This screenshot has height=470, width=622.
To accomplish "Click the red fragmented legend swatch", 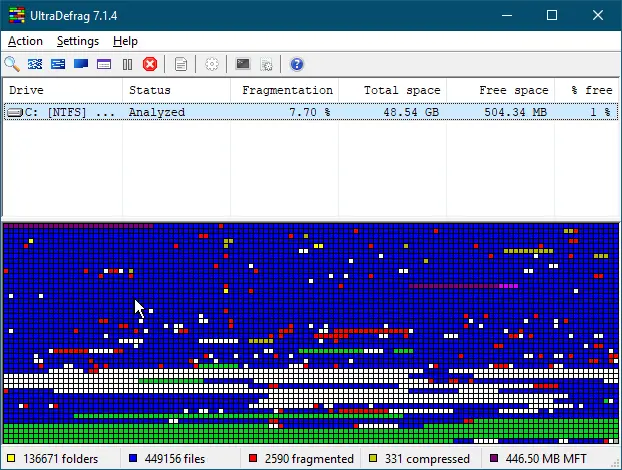I will 253,458.
